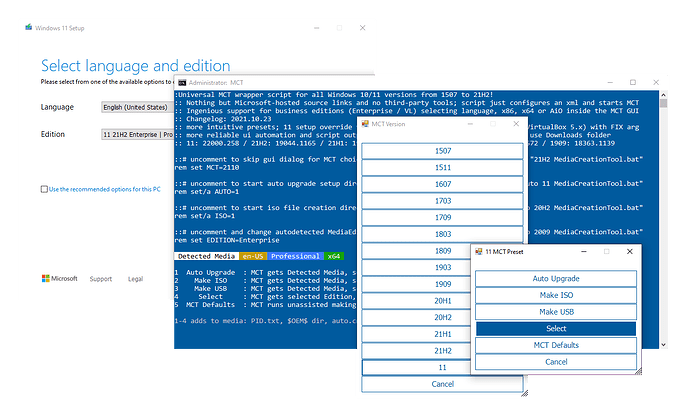The image size is (690, 416).
Task: Cancel the 11 MCT Preset dialog
Action: pyautogui.click(x=556, y=361)
